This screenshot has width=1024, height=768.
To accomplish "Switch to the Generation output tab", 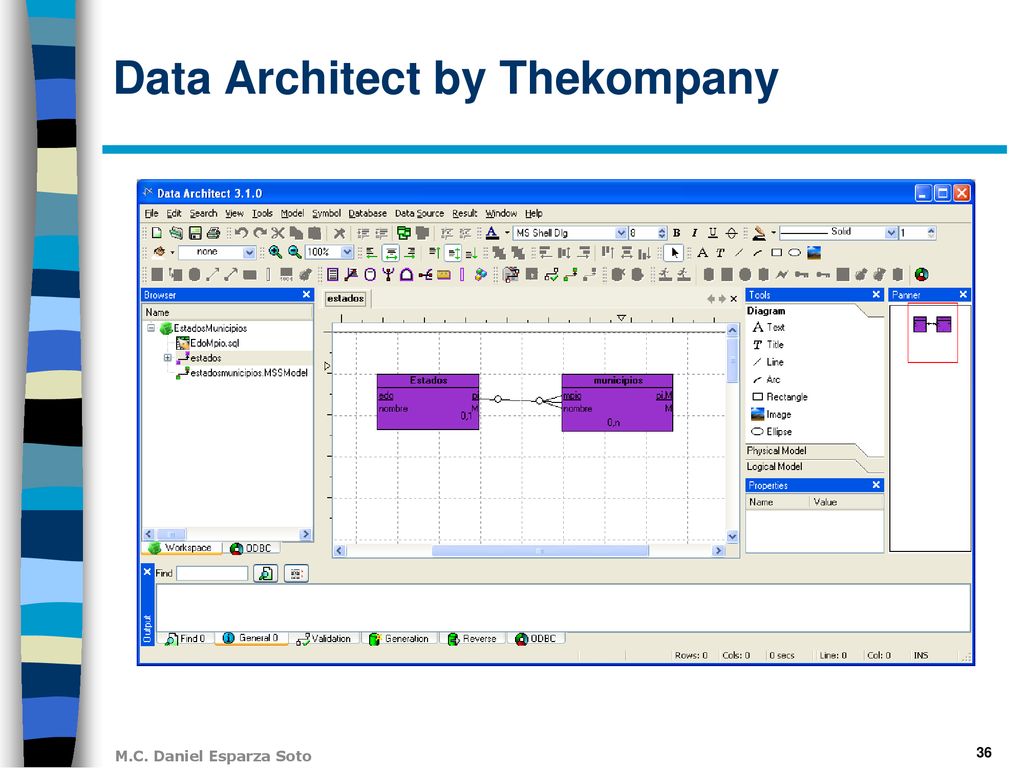I will (x=399, y=639).
